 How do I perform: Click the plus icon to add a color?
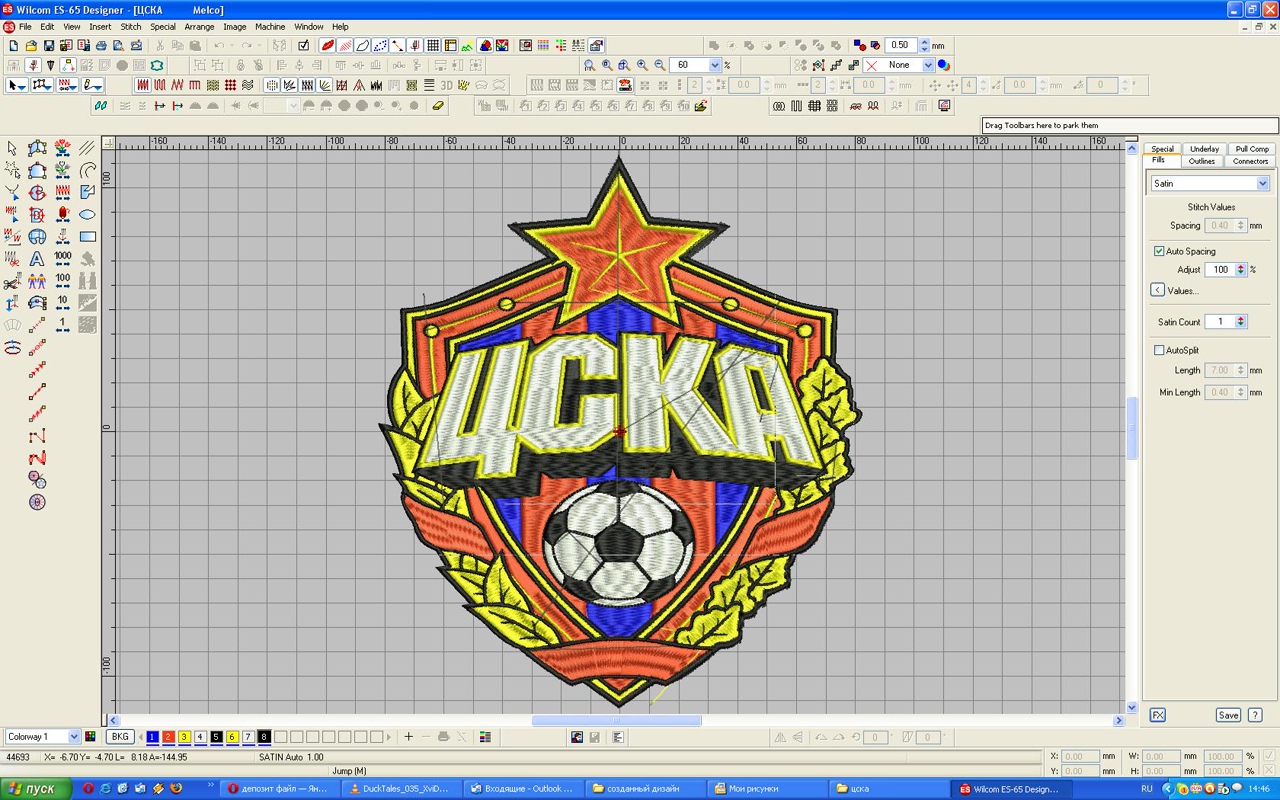(x=408, y=737)
